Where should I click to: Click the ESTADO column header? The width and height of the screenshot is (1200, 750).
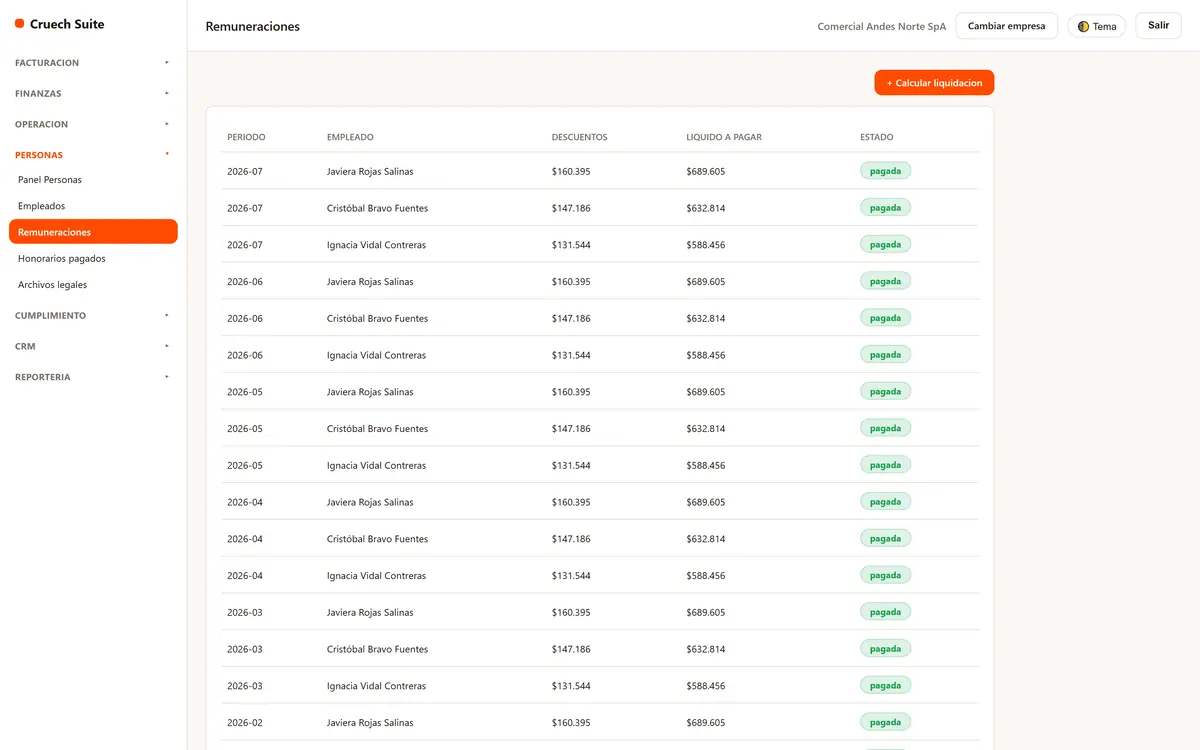click(x=877, y=137)
